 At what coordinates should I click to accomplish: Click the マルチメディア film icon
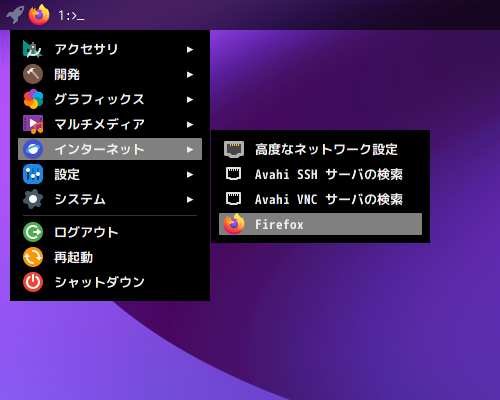point(33,124)
